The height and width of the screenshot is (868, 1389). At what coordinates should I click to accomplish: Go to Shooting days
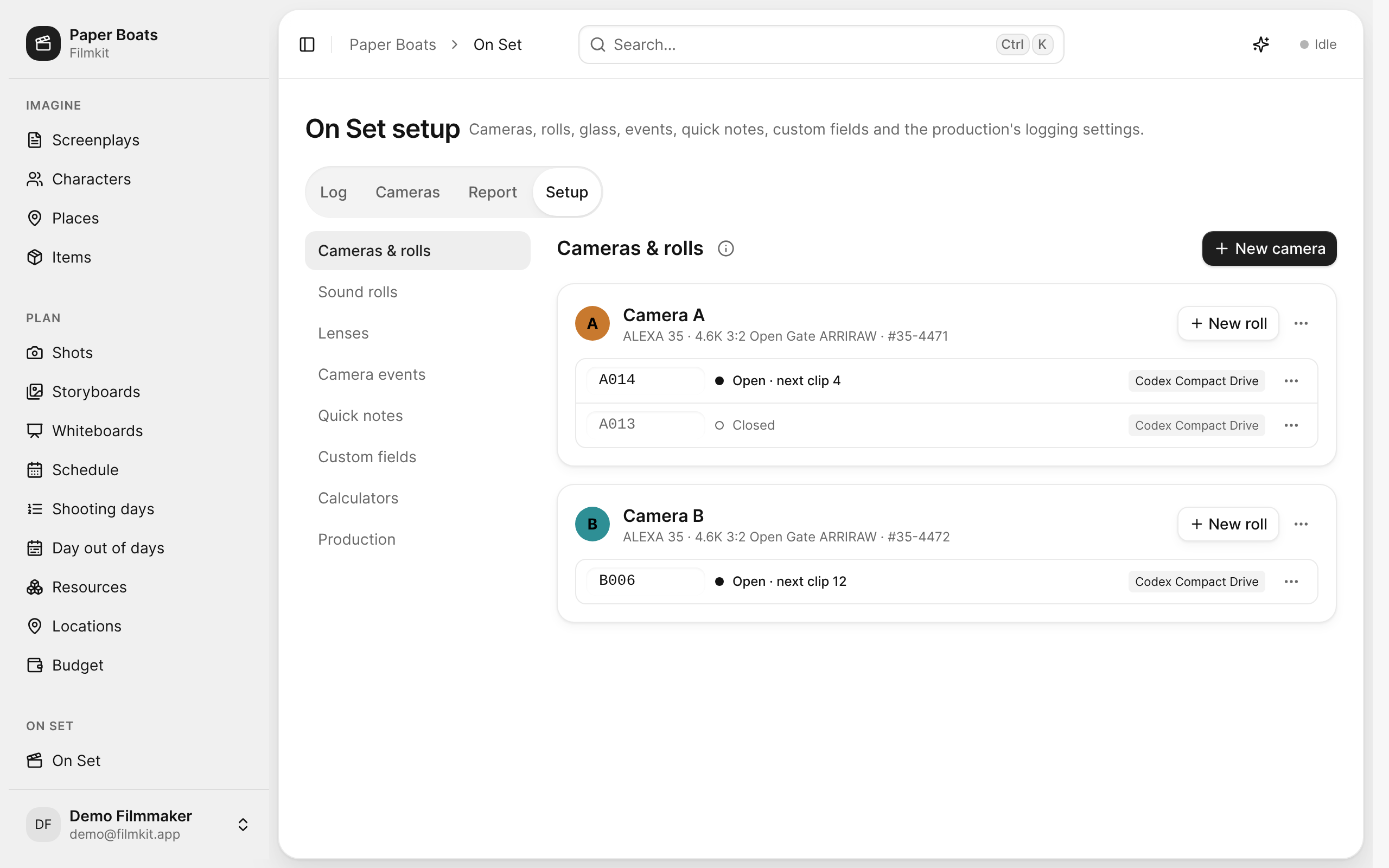(139, 509)
